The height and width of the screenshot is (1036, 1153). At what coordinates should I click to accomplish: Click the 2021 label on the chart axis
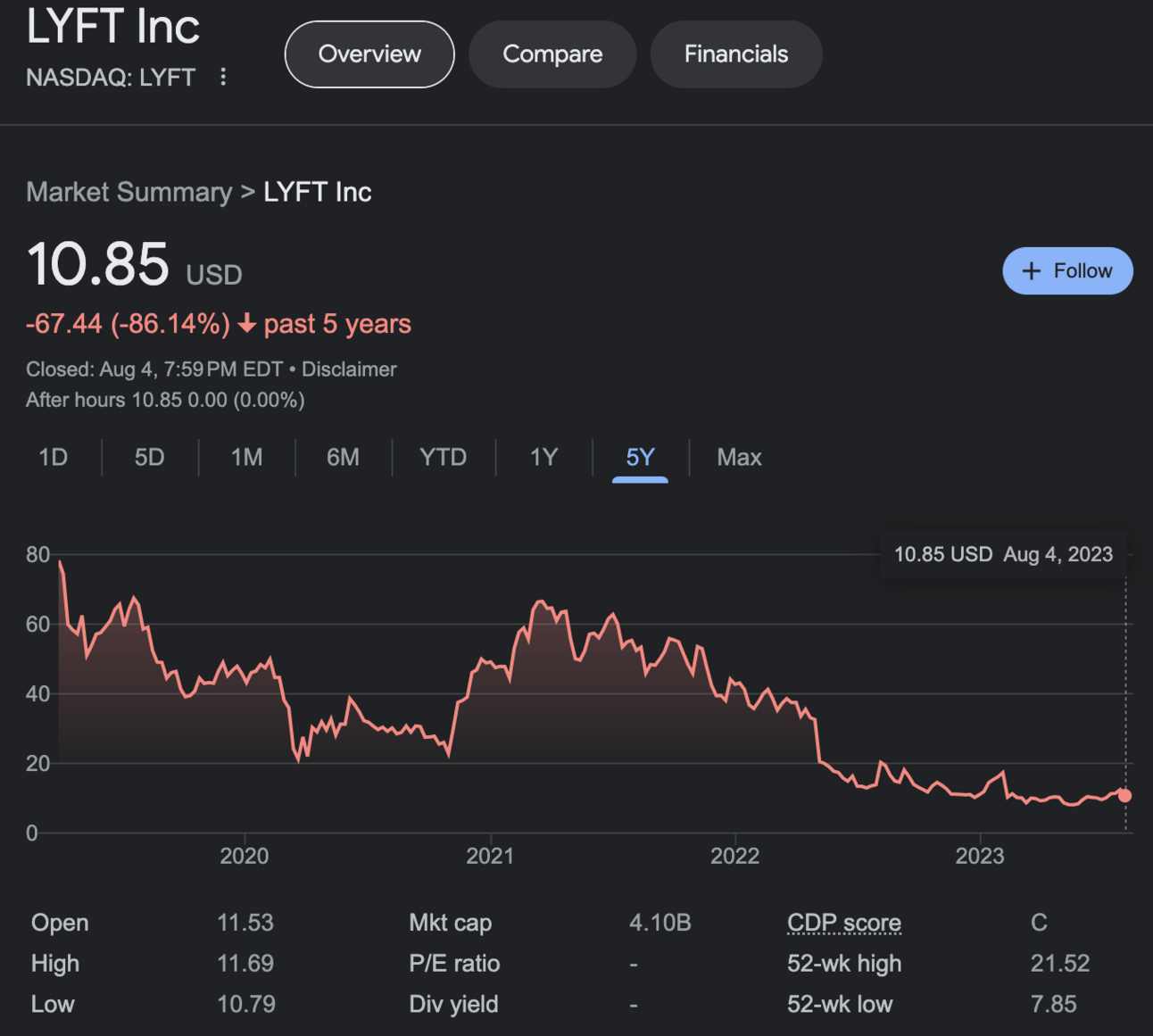(x=490, y=856)
